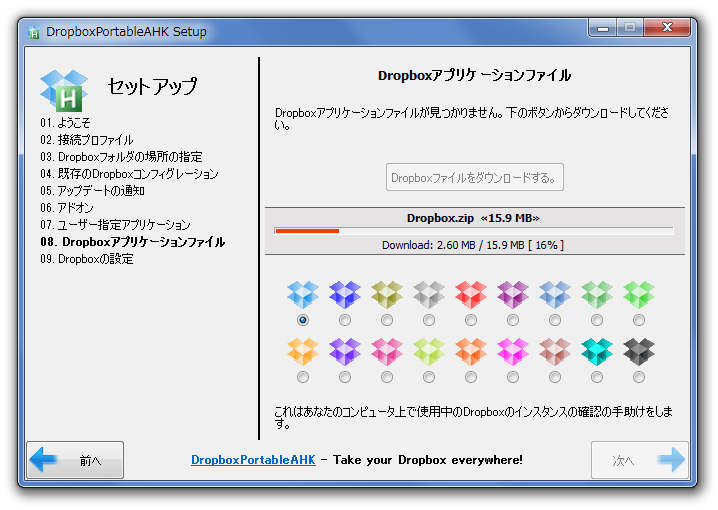718x510 pixels.
Task: Close the DropboxPortableAHK Setup window
Action: click(667, 28)
